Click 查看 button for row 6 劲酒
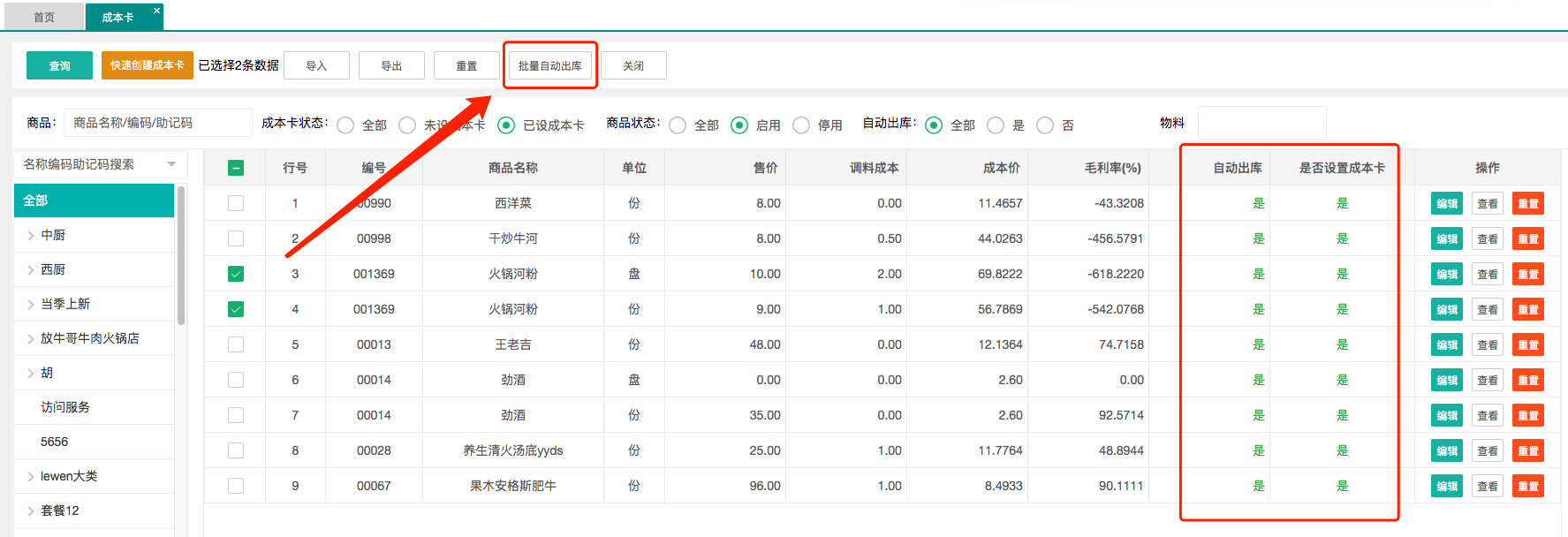Viewport: 1568px width, 537px height. point(1488,381)
